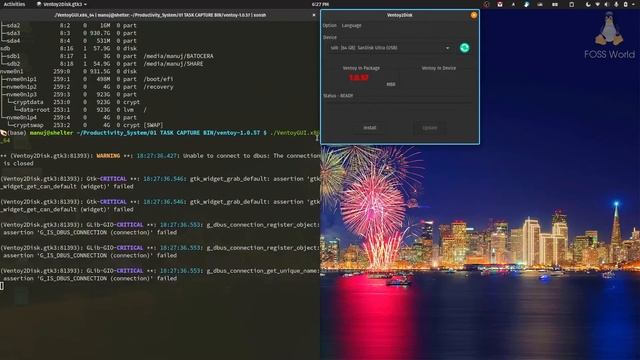Open the SanDisk Ultra device dropdown
The image size is (640, 360).
tap(391, 48)
